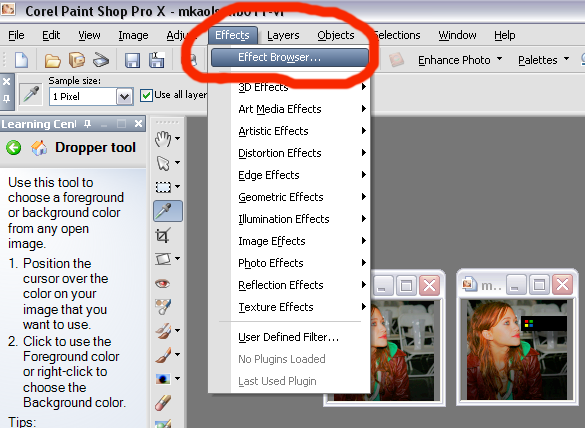
Task: Close the tool options palette
Action: [x=6, y=82]
